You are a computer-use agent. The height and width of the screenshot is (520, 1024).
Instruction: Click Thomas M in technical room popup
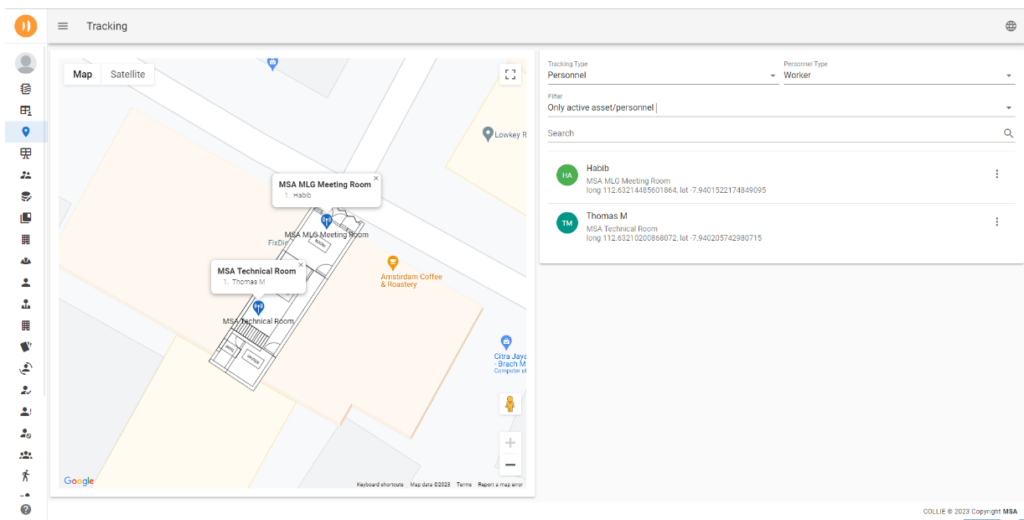click(248, 282)
